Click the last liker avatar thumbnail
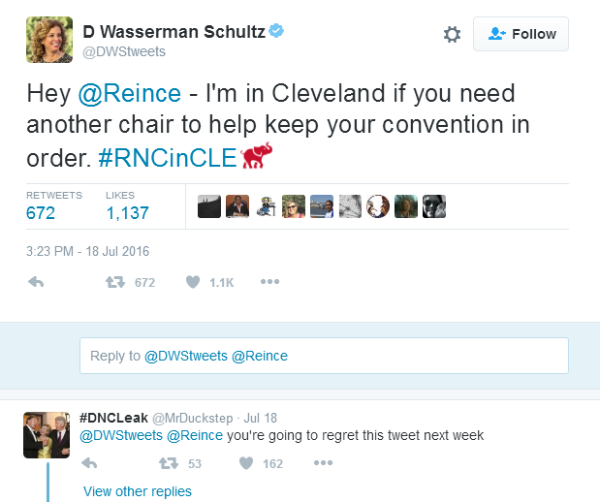Viewport: 600px width, 502px height. point(434,206)
